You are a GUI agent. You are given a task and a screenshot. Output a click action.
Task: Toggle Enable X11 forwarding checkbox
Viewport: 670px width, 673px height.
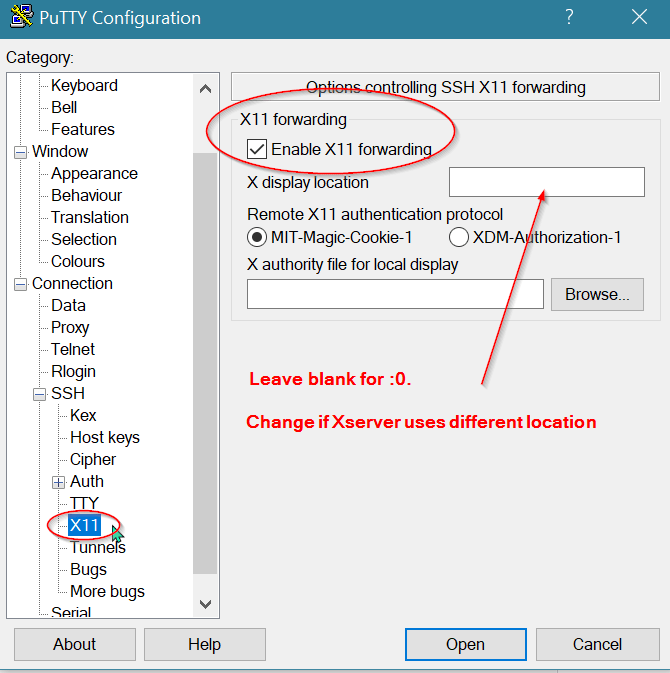[257, 149]
